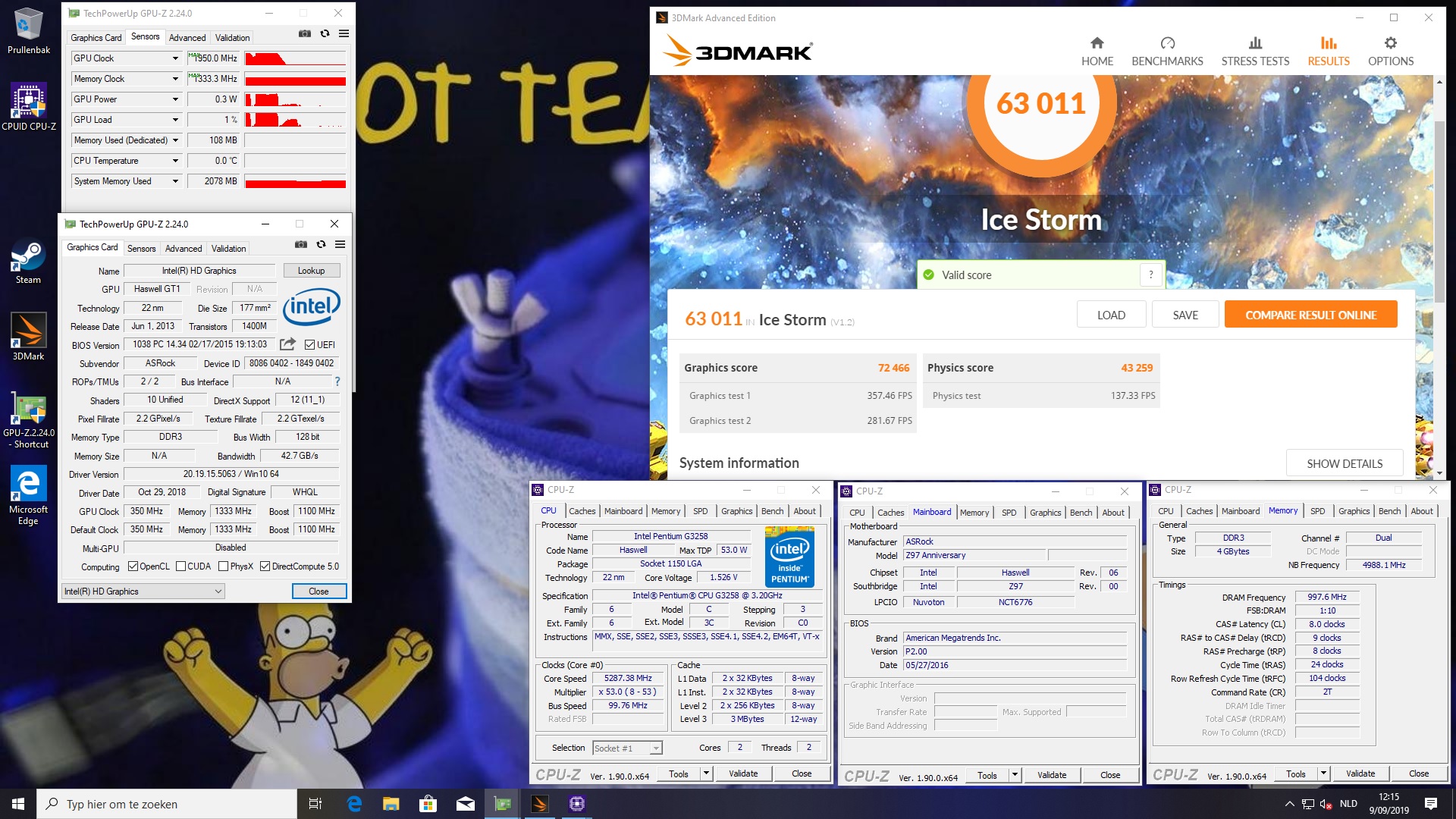
Task: Open hamburger menu in GPU-Z Graphics Card window
Action: 340,244
